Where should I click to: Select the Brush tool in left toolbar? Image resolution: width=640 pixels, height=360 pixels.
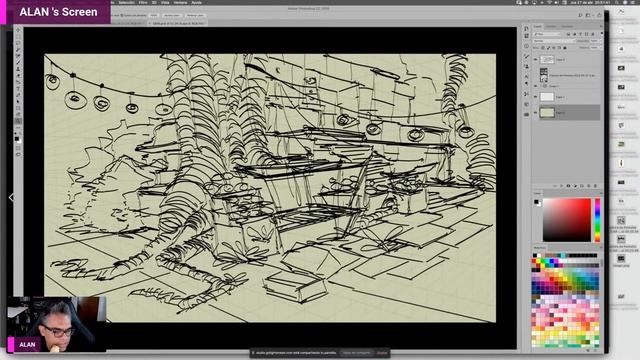point(18,62)
